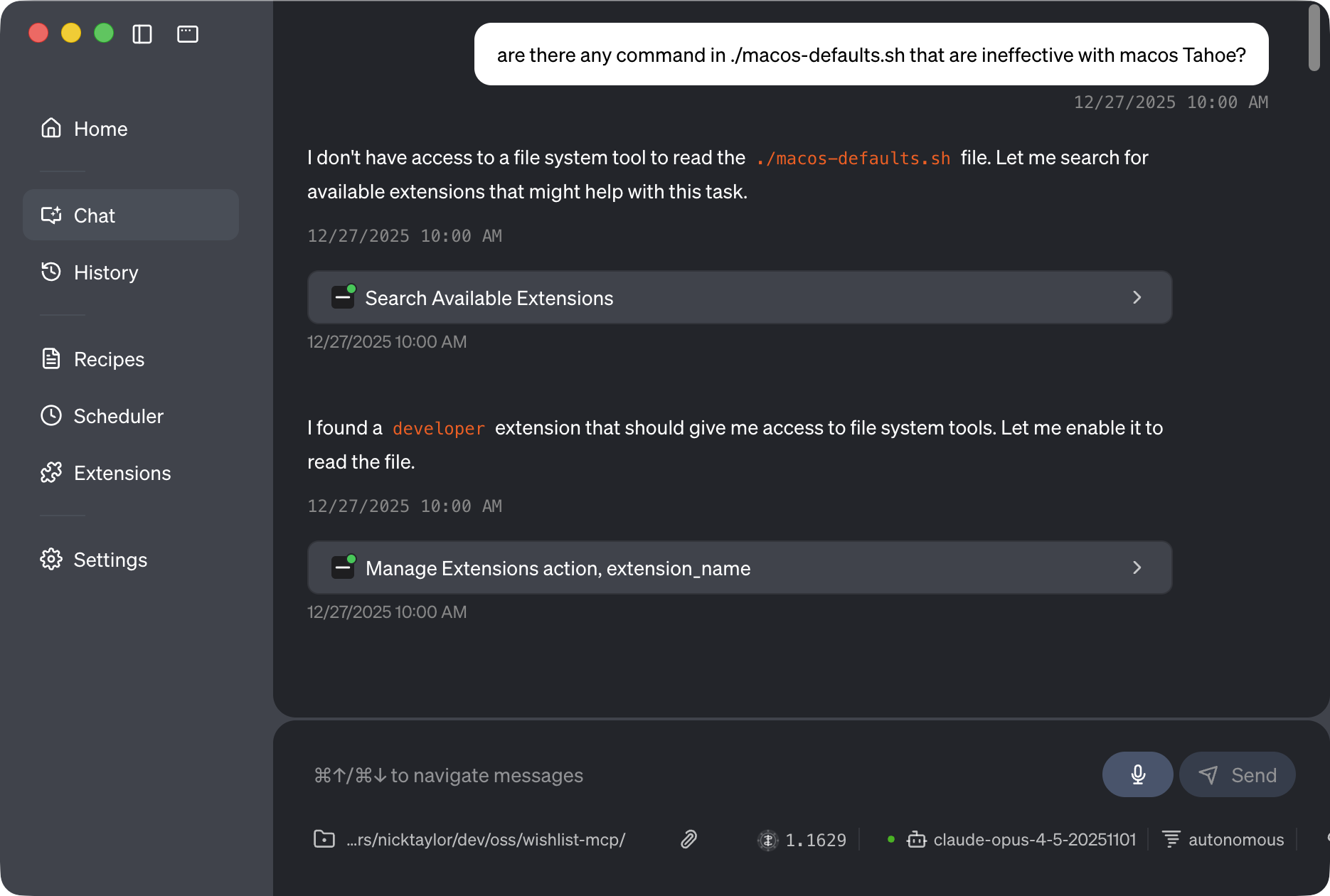This screenshot has width=1330, height=896.
Task: Open the autonomous mode selector
Action: click(x=1236, y=840)
